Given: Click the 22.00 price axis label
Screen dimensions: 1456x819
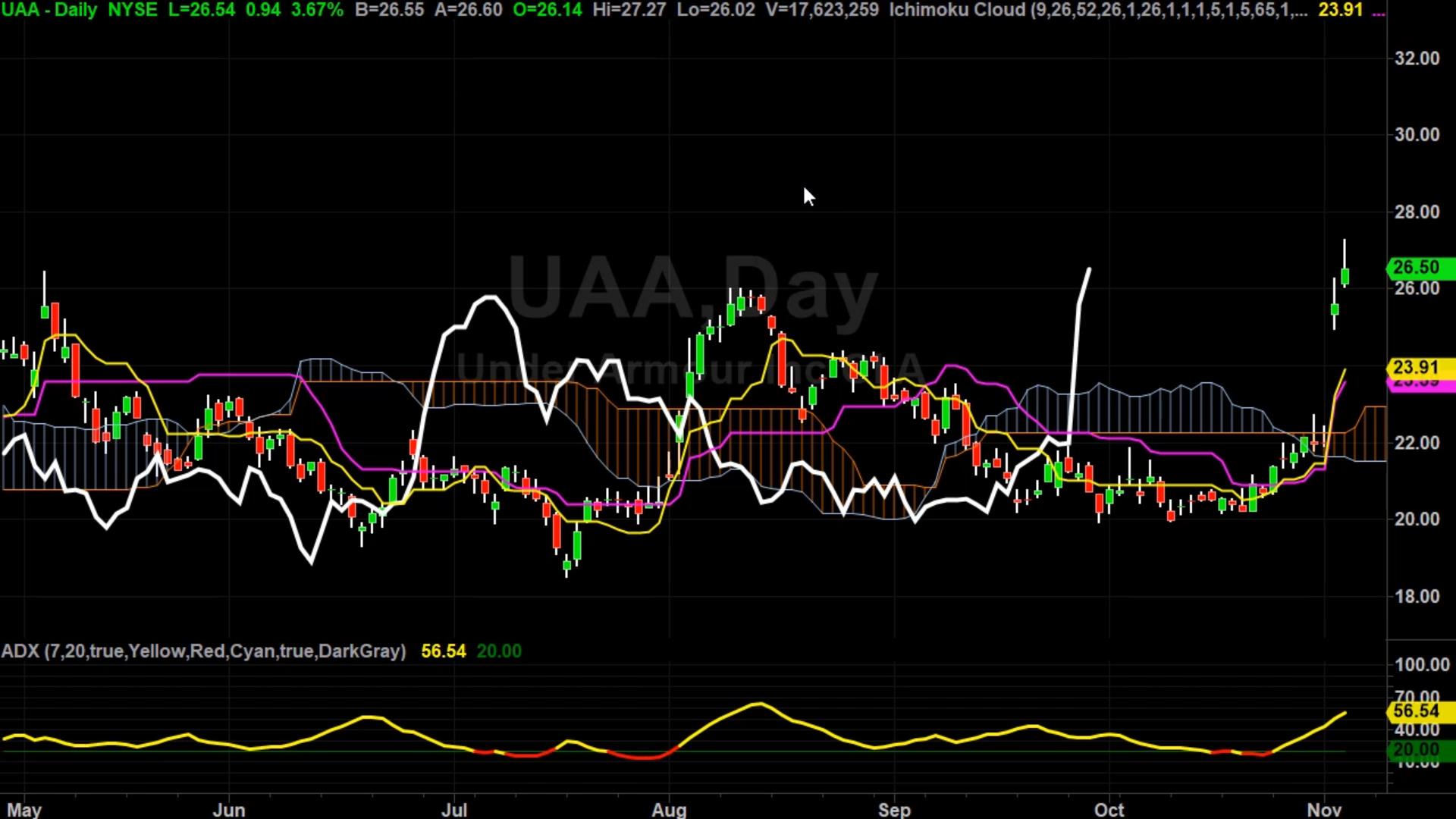Looking at the screenshot, I should pos(1417,443).
